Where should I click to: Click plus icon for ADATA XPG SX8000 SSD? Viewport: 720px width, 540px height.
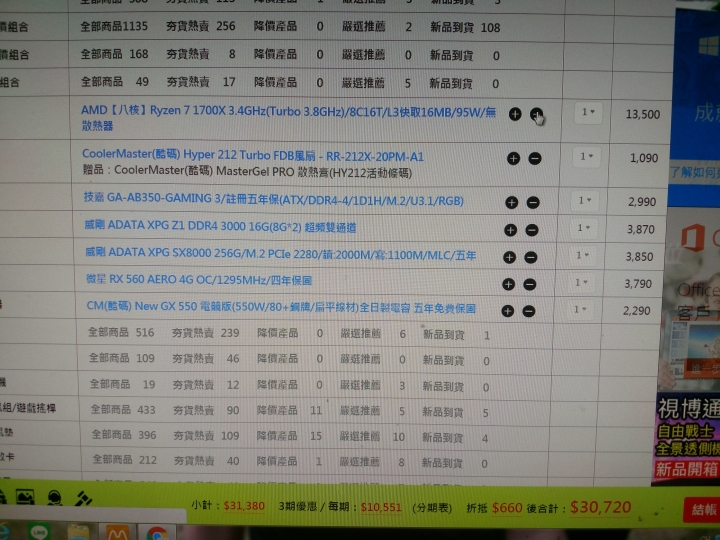(x=509, y=257)
